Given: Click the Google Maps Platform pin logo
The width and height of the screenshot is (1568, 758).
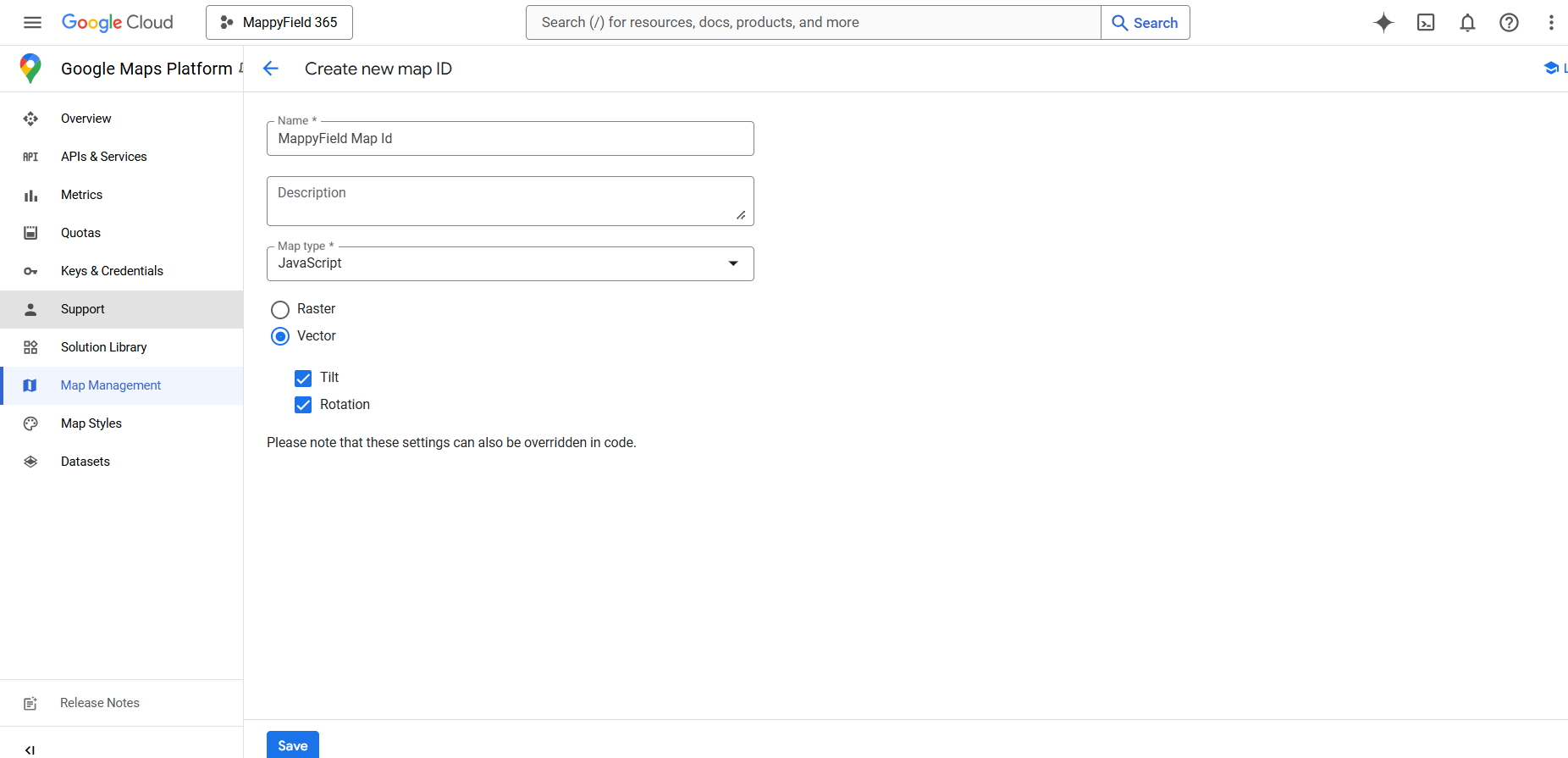Looking at the screenshot, I should click(x=30, y=69).
